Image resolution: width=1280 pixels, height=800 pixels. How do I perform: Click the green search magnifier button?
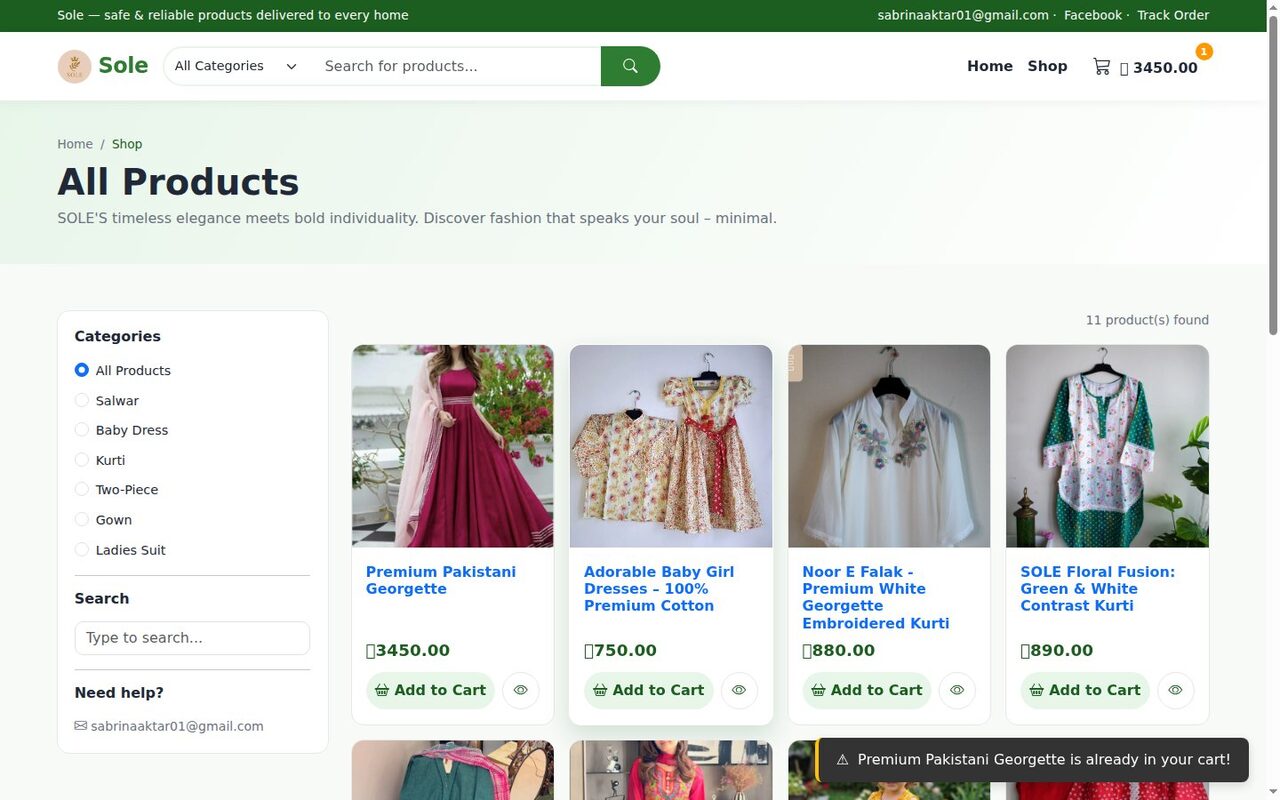pyautogui.click(x=630, y=66)
